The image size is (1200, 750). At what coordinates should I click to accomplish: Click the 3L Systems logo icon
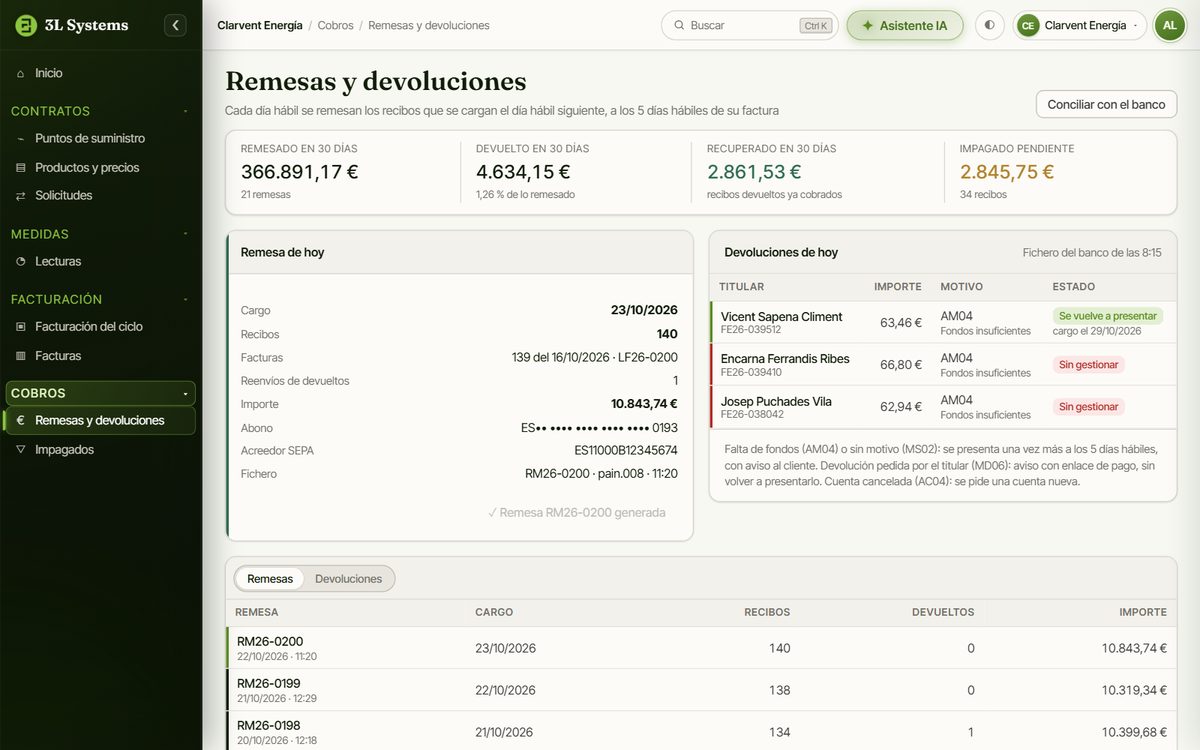[26, 25]
